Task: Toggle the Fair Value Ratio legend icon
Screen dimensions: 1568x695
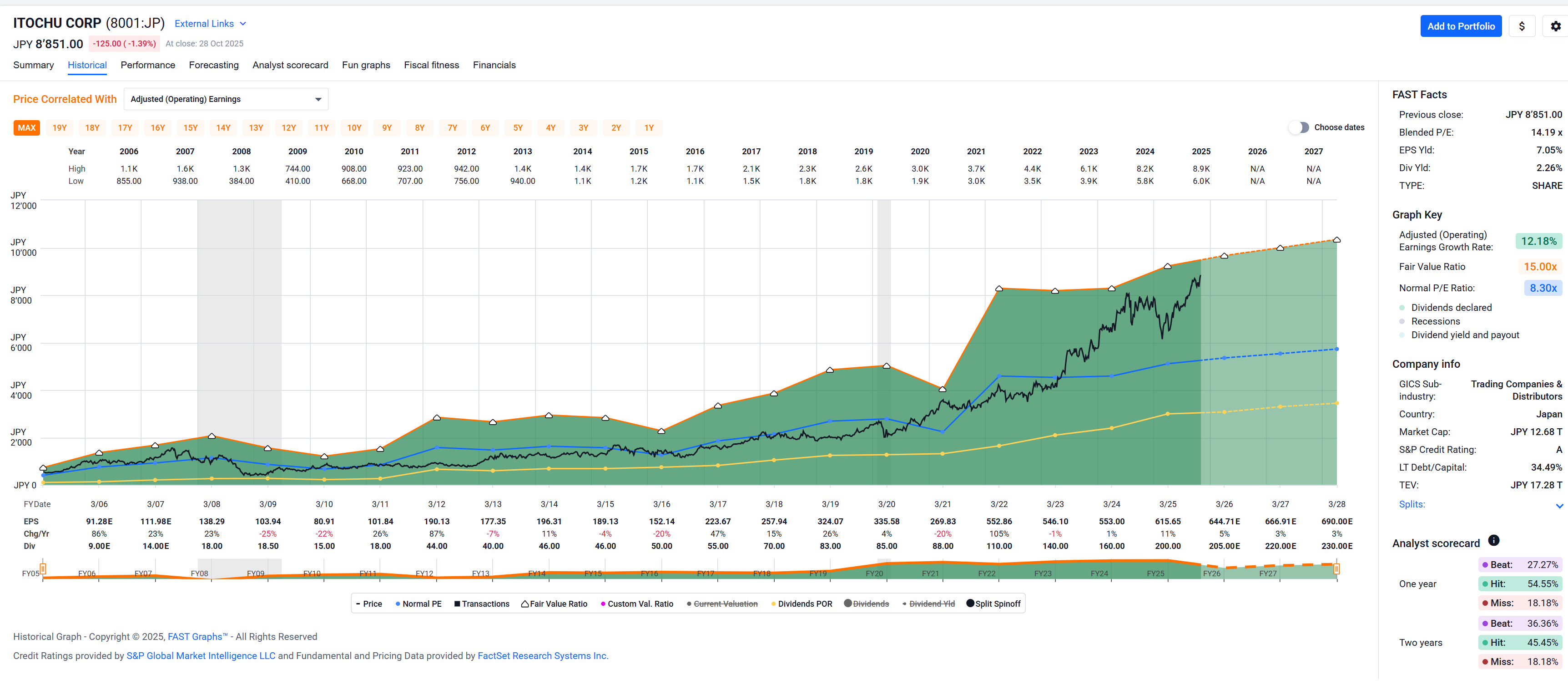Action: click(524, 604)
